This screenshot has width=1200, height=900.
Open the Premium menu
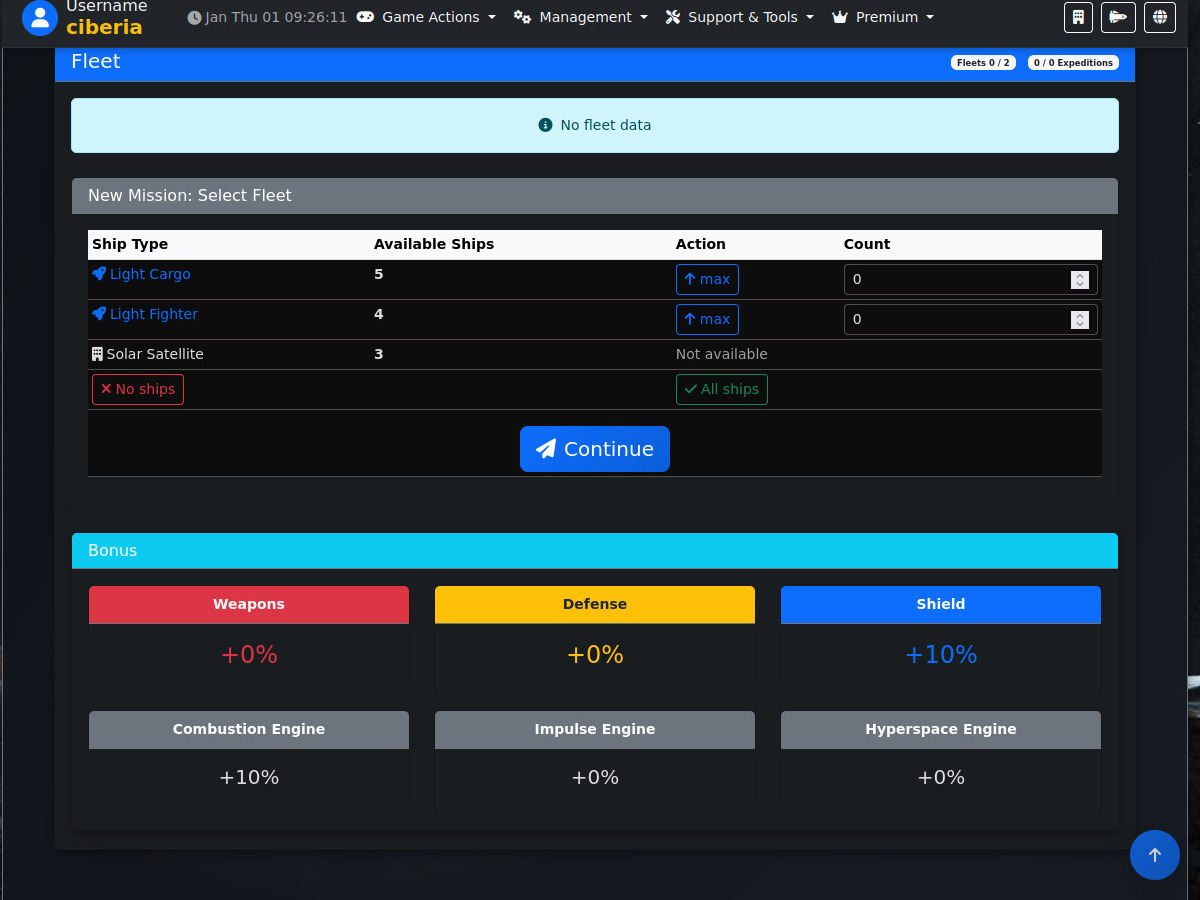(x=883, y=17)
